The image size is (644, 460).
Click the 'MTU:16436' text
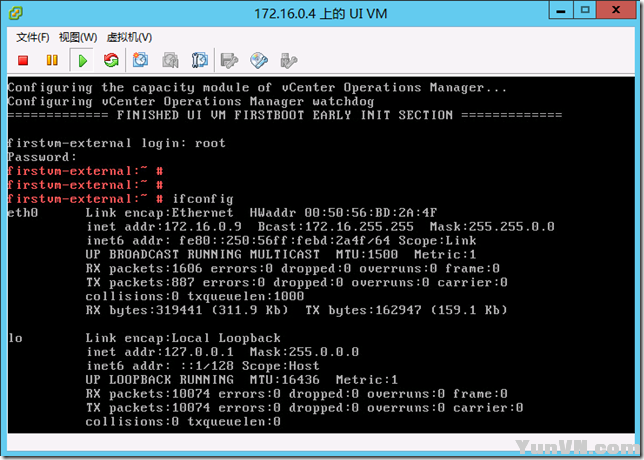pyautogui.click(x=284, y=380)
